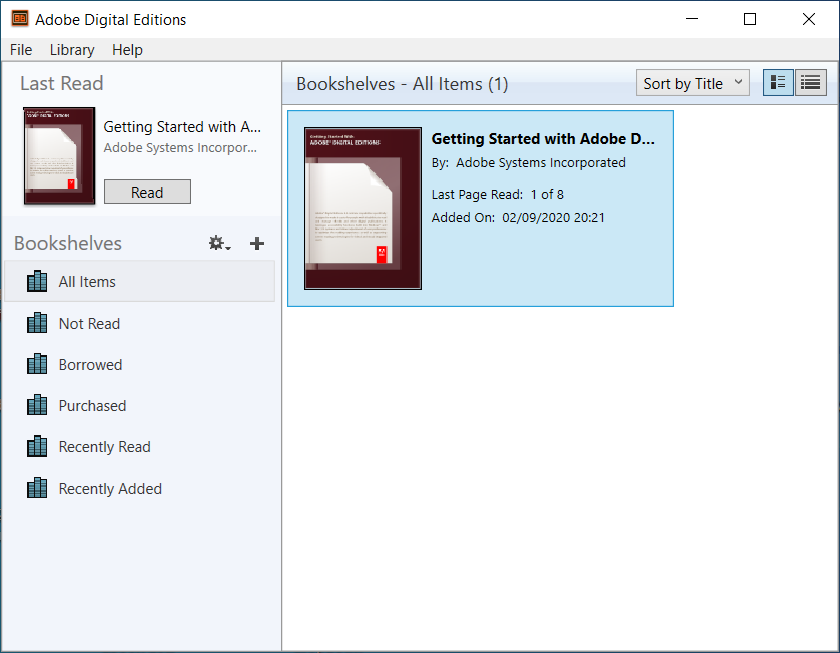Click the All Items bookshelf icon
Screen dimensions: 840x653
click(x=37, y=281)
